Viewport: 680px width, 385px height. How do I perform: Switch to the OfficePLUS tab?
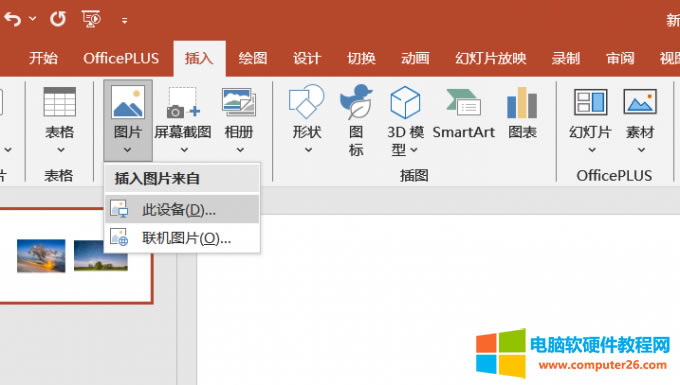[121, 58]
